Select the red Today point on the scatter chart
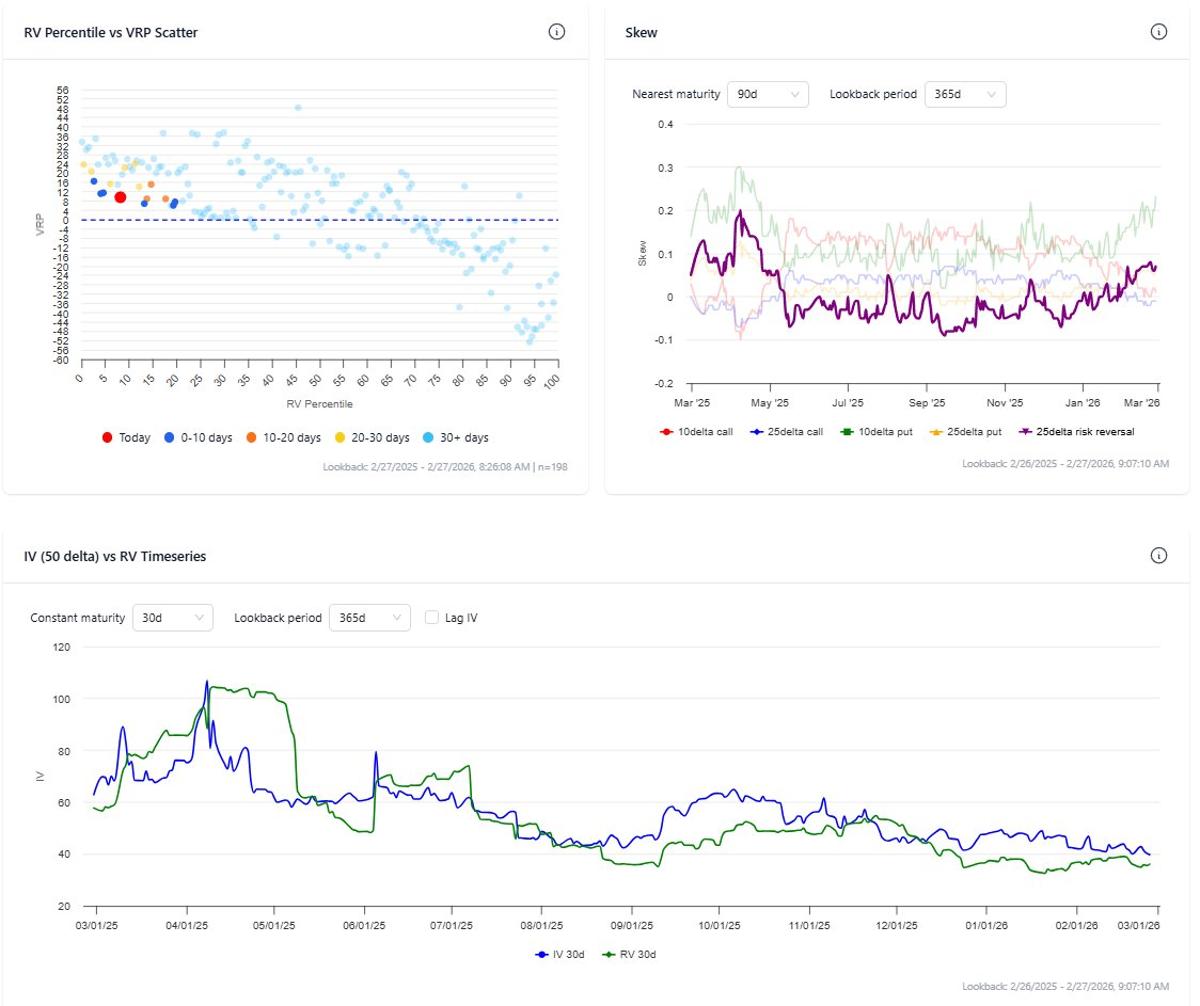Viewport: 1200px width, 1006px height. (x=119, y=196)
